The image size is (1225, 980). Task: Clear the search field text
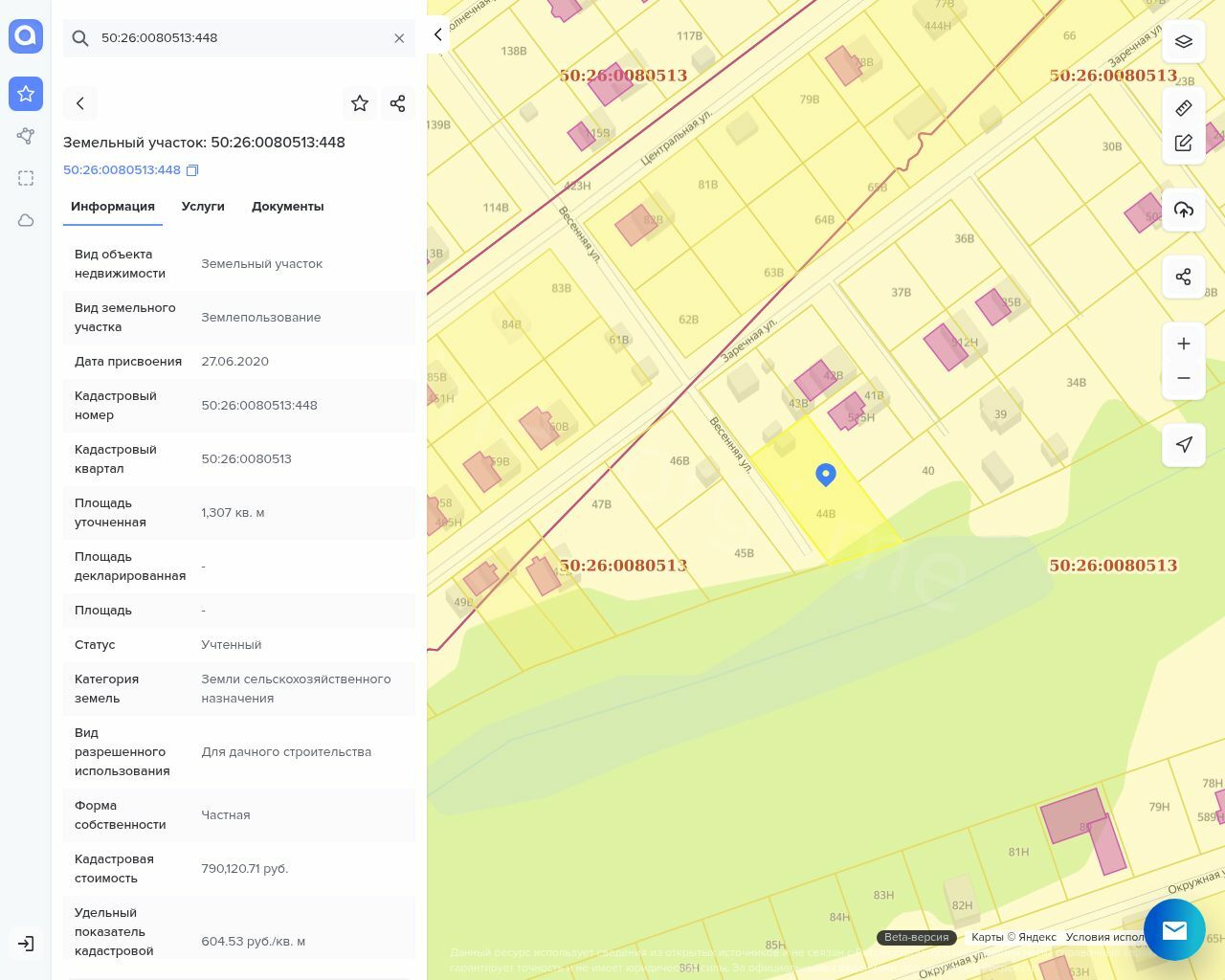tap(399, 38)
